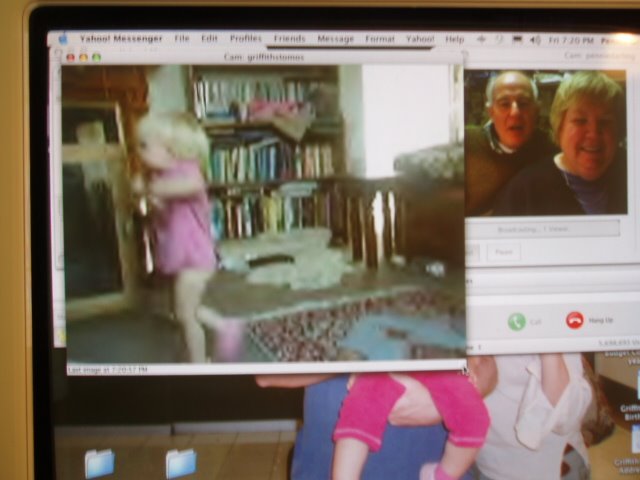Click the Fri 7:20 PM clock
This screenshot has height=480, width=640.
click(571, 40)
